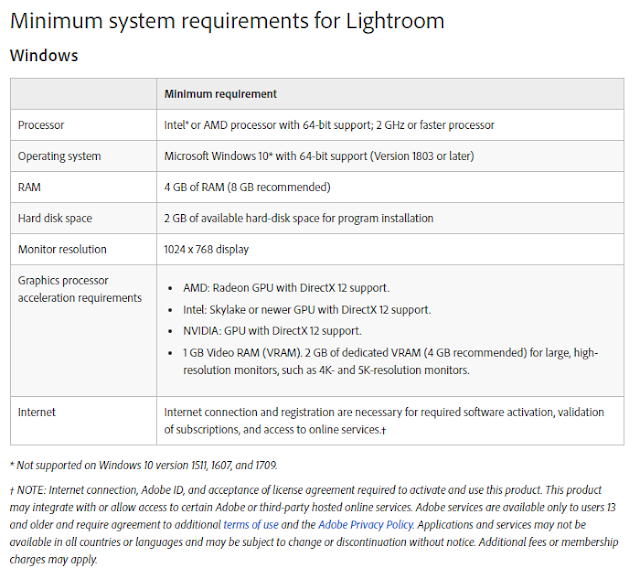Click the RAM row label
This screenshot has height=579, width=640.
[x=29, y=187]
